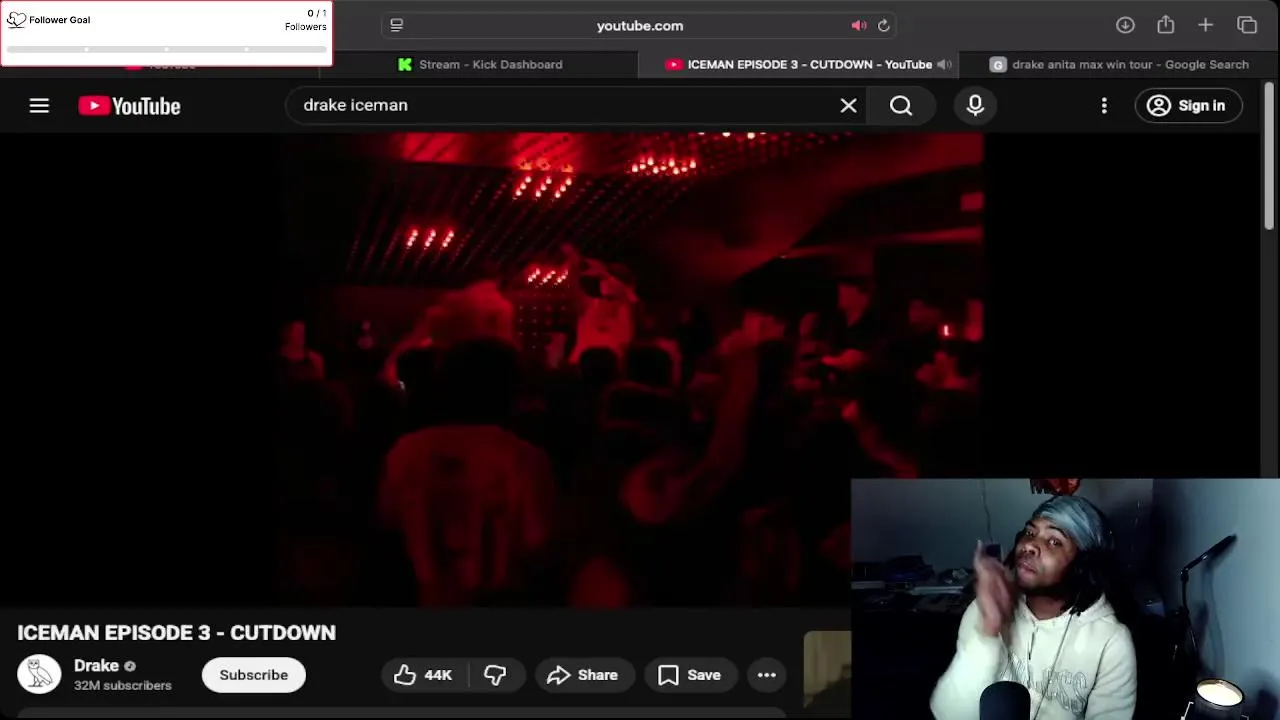The image size is (1280, 720).
Task: Focus the youtube.com address bar
Action: (x=640, y=25)
